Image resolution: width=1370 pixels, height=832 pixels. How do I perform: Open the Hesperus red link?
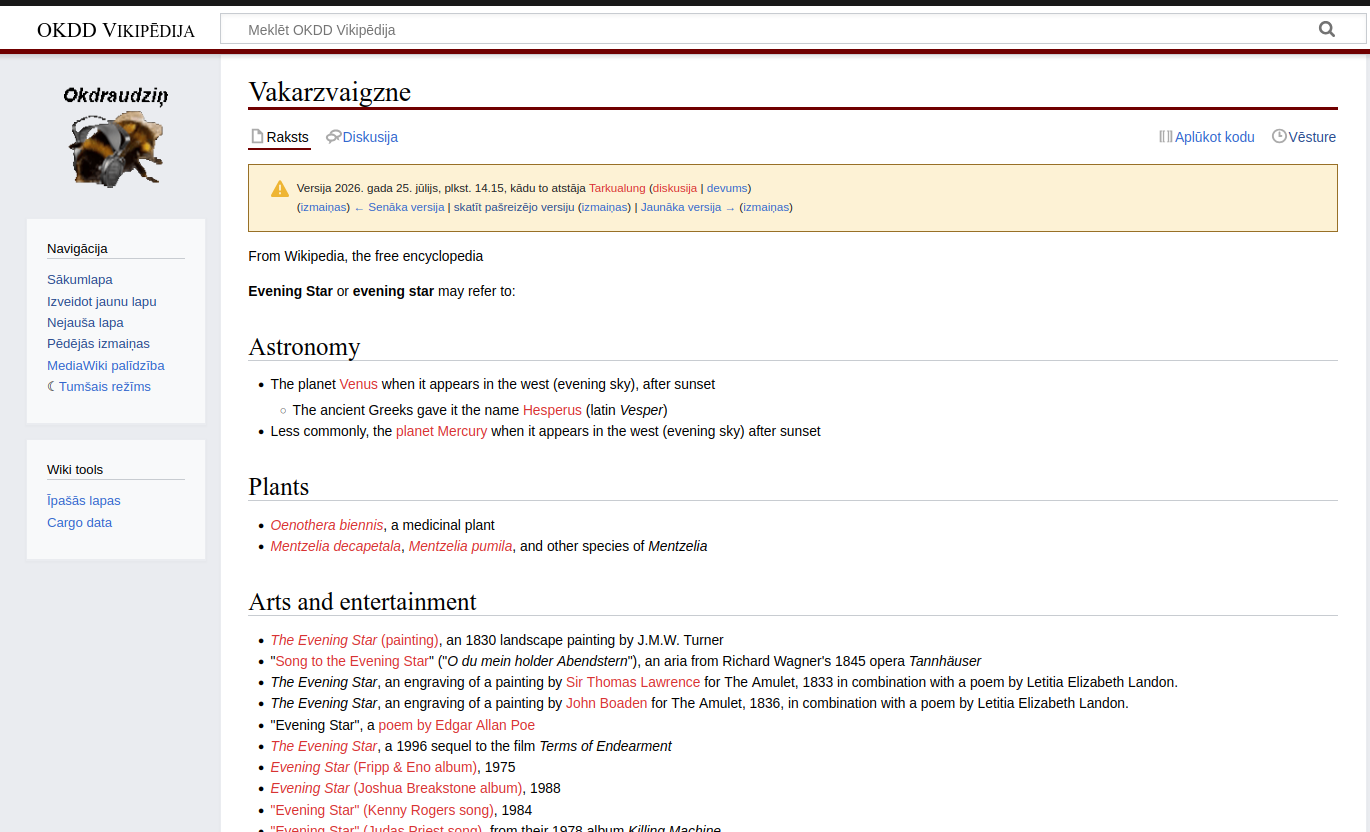[552, 410]
